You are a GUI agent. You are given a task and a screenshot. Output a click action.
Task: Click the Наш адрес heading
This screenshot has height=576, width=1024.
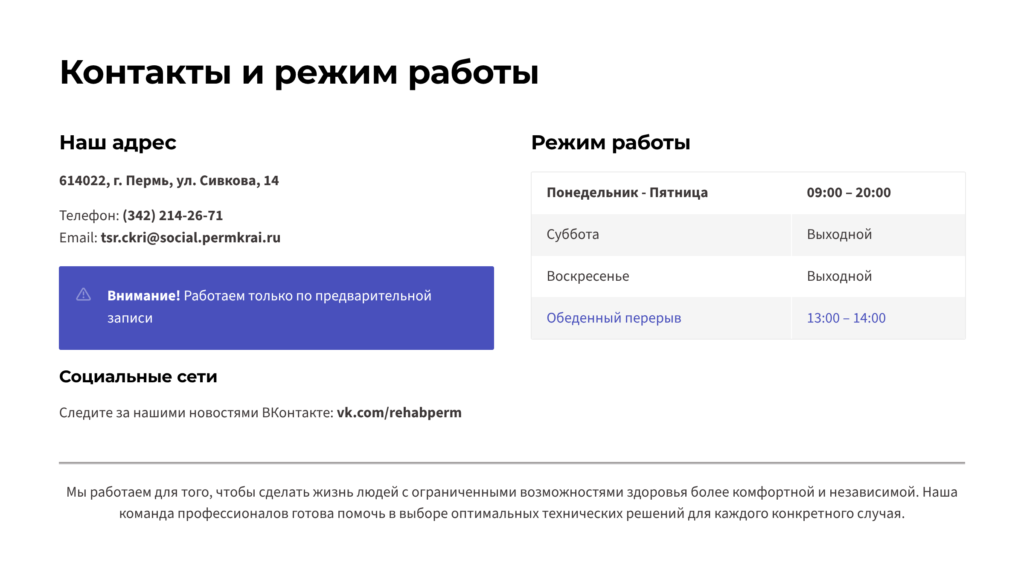pos(118,143)
